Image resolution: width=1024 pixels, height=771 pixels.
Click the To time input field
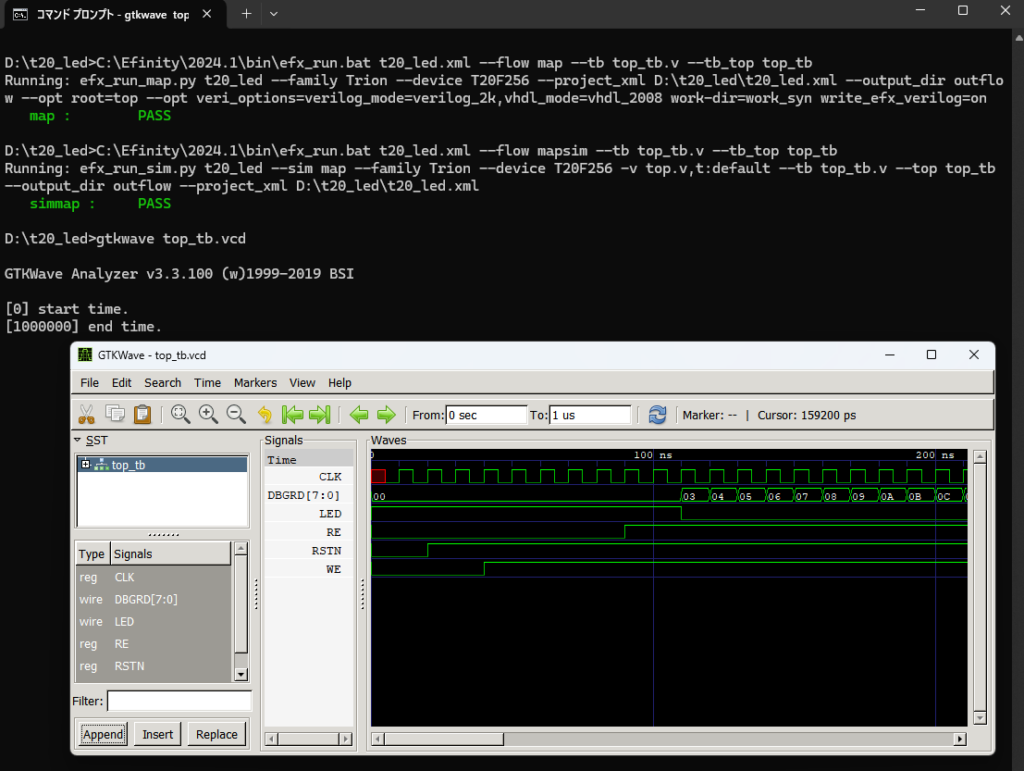click(x=590, y=415)
